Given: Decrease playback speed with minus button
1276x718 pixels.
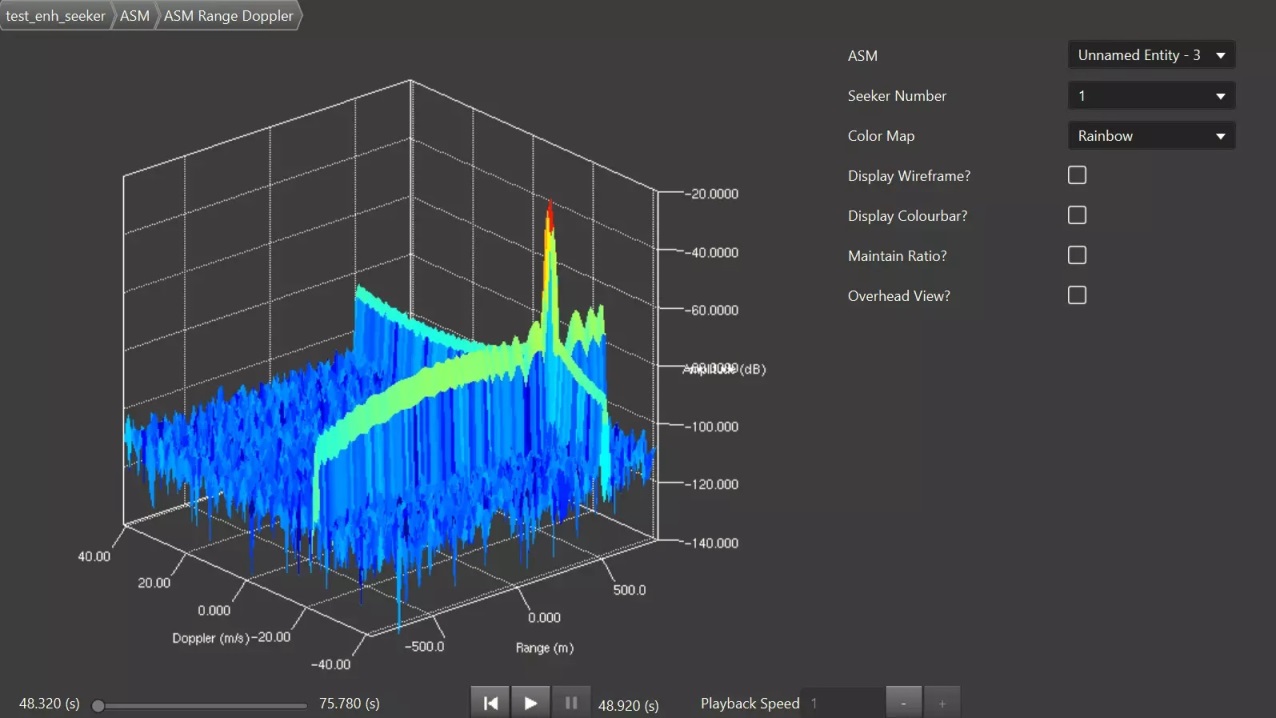Looking at the screenshot, I should click(903, 703).
